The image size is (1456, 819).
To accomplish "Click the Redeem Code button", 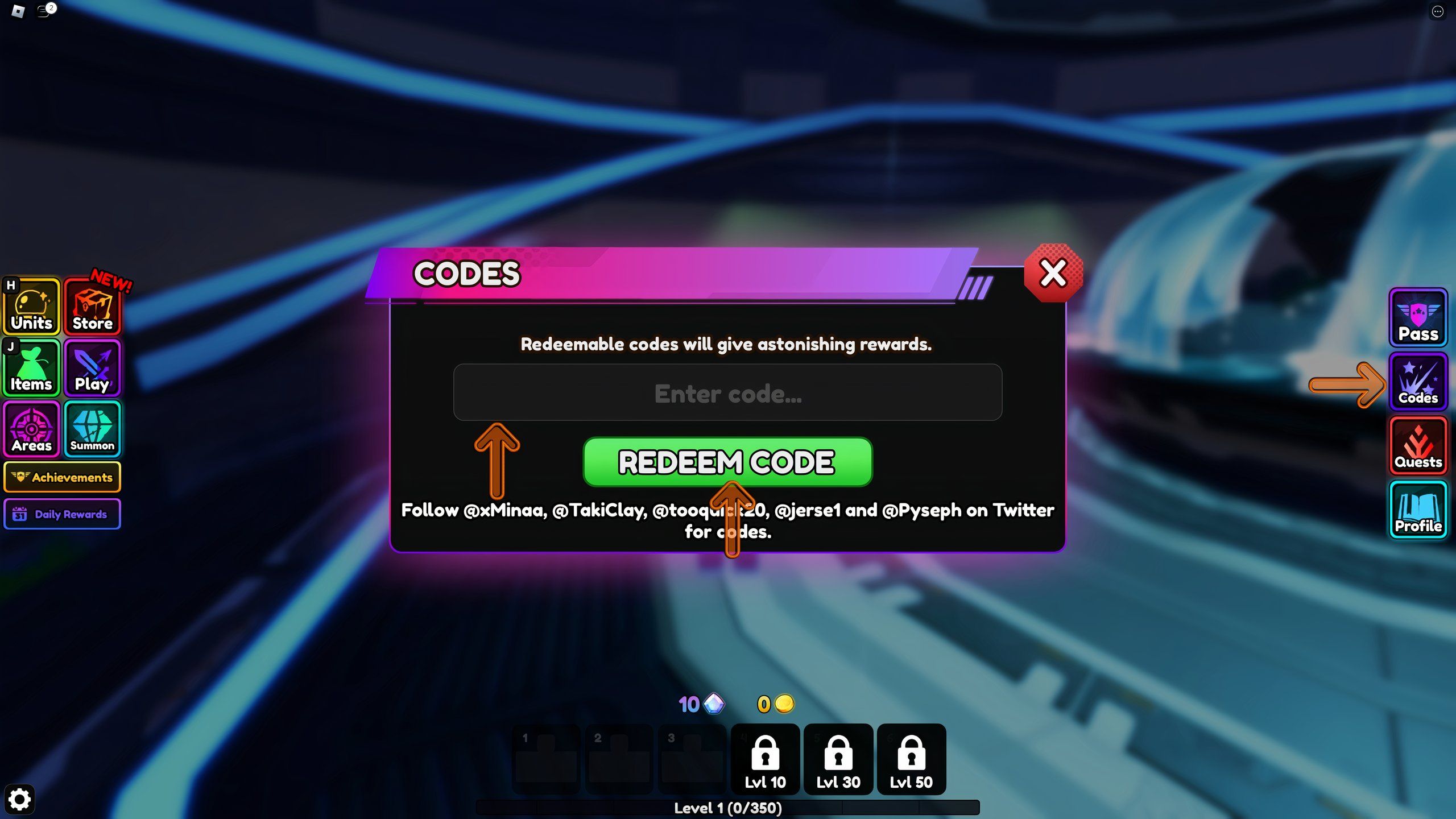I will (728, 461).
